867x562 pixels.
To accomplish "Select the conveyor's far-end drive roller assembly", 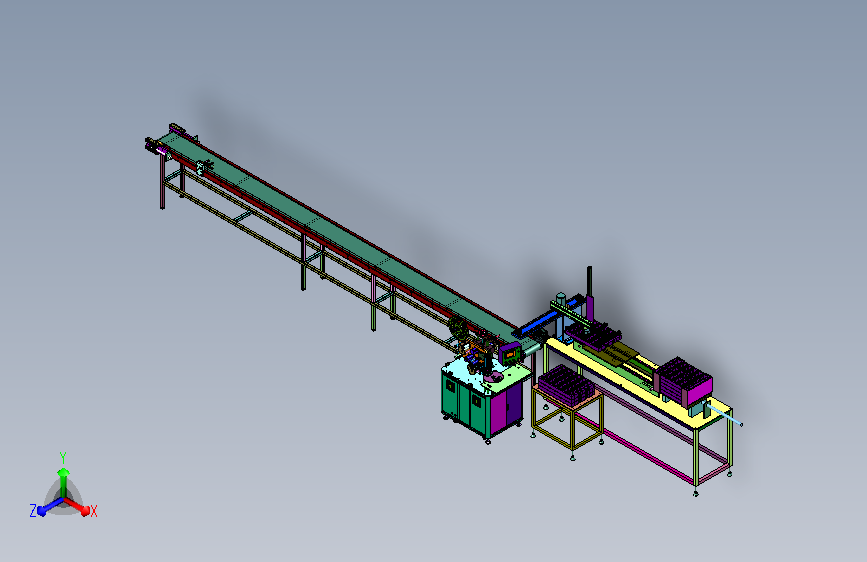I will [155, 146].
